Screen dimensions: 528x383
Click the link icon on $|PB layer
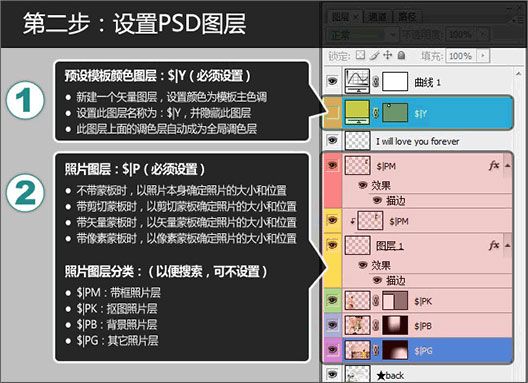click(376, 325)
